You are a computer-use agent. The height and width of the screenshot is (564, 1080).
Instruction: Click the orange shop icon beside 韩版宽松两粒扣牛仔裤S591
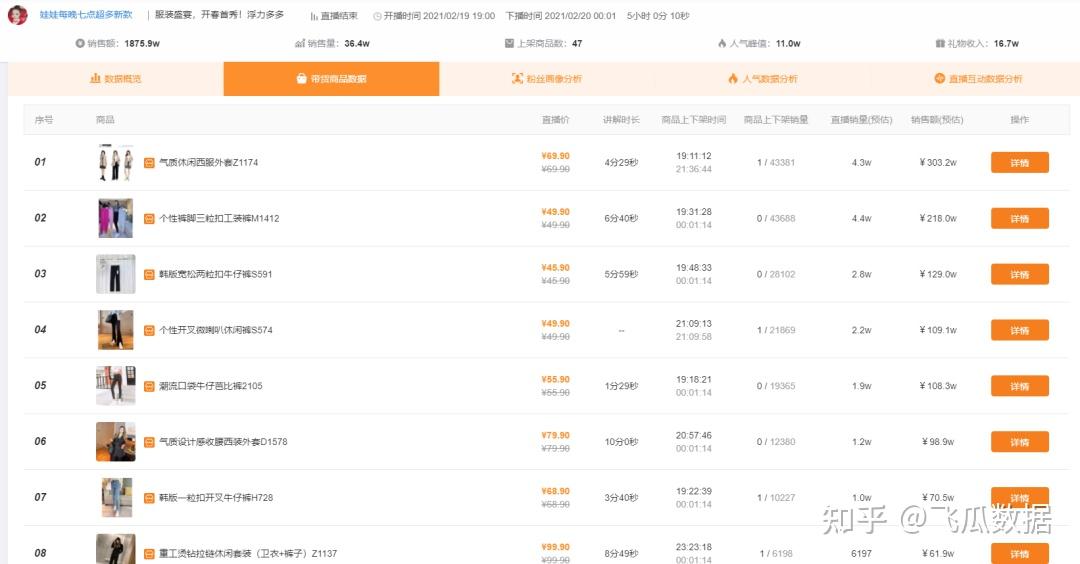(x=149, y=274)
